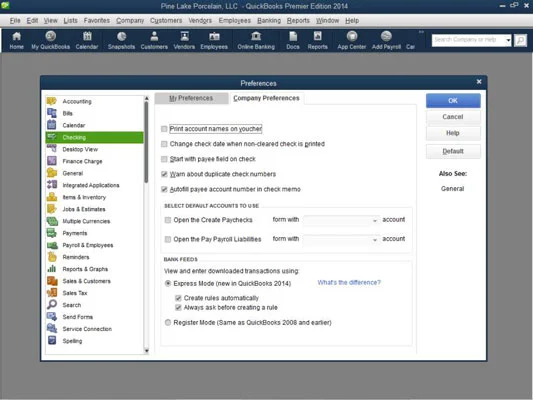Open Docs toolbar icon
Screen dimensions: 533x400
[x=293, y=40]
